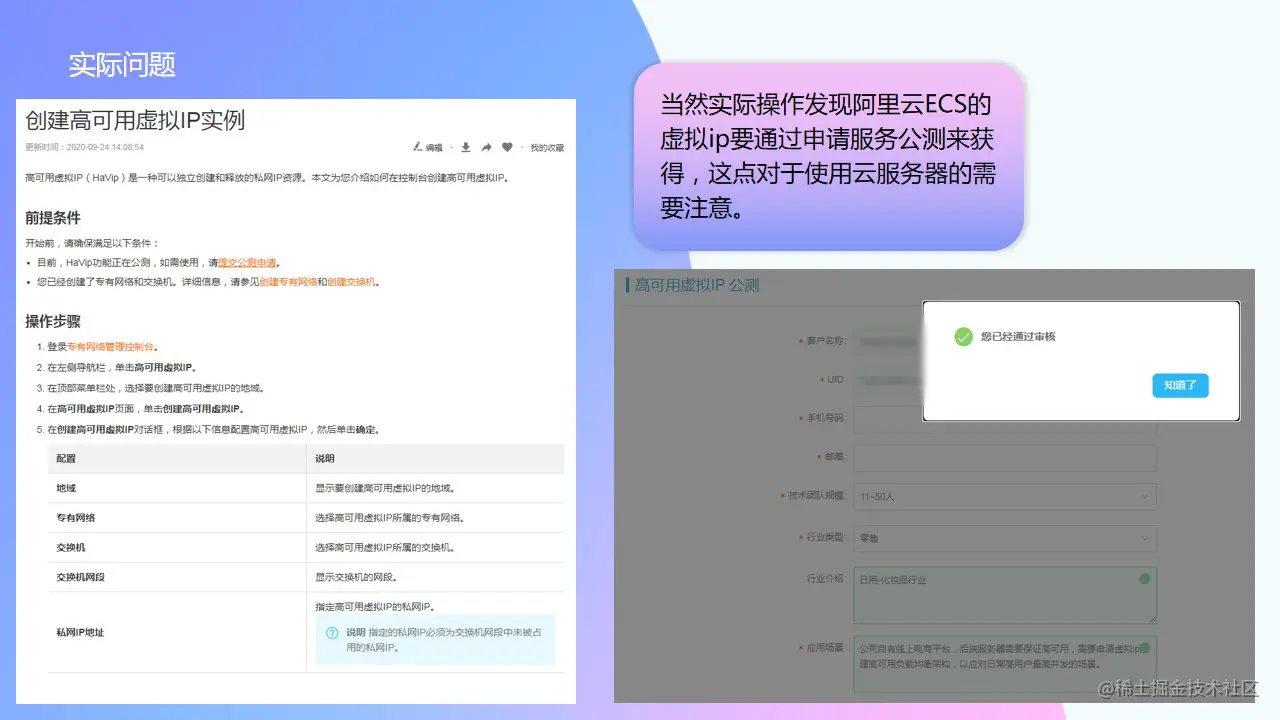
Task: Favorite the article via the heart icon
Action: coord(507,148)
